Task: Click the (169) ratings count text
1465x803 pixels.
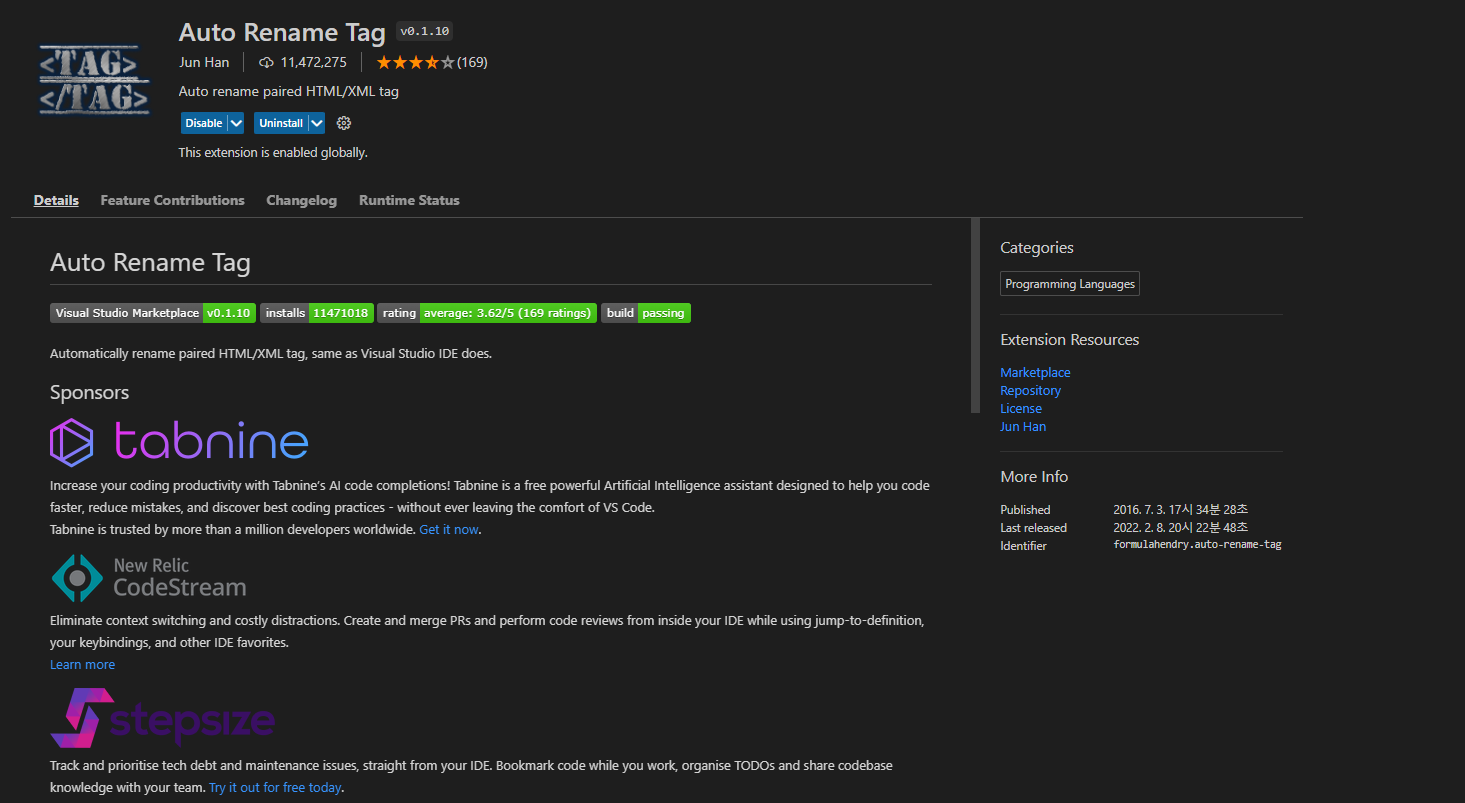Action: [x=472, y=62]
